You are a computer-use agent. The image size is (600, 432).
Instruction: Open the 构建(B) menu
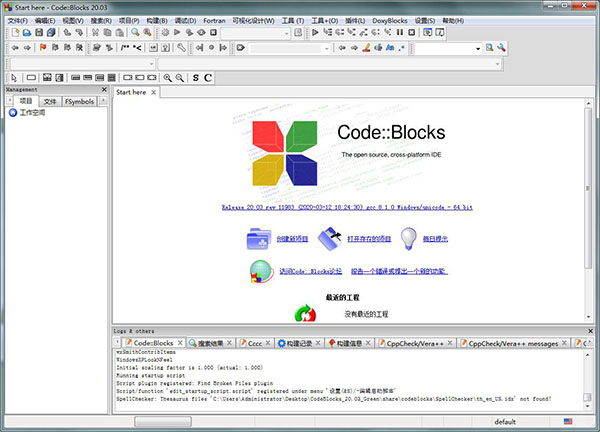tap(157, 21)
